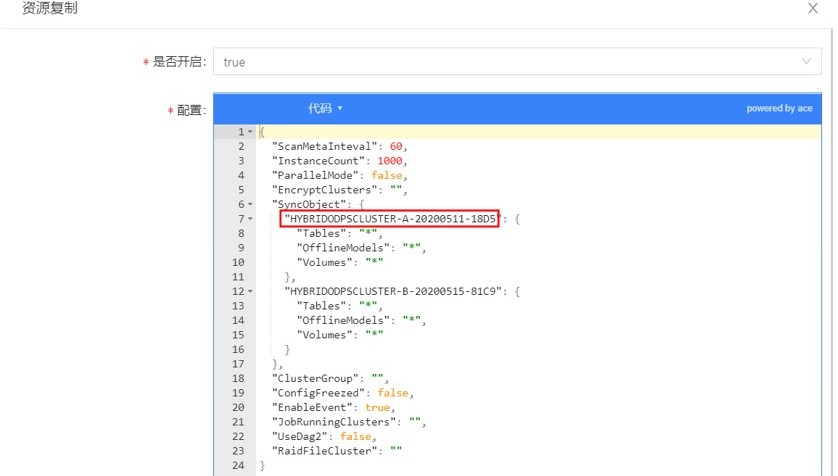
Task: Click the true value of EnableEvent
Action: pyautogui.click(x=377, y=407)
